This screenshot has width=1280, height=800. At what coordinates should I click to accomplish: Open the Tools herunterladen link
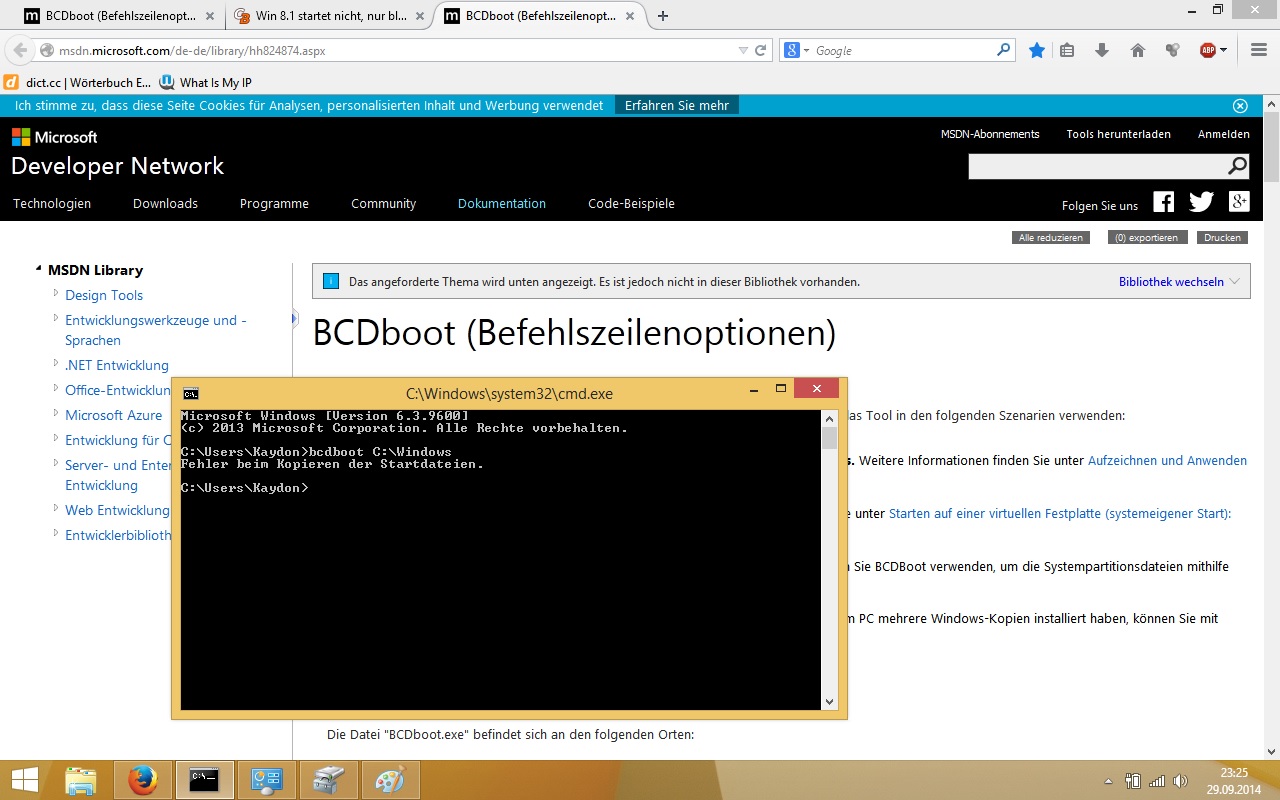(1118, 134)
